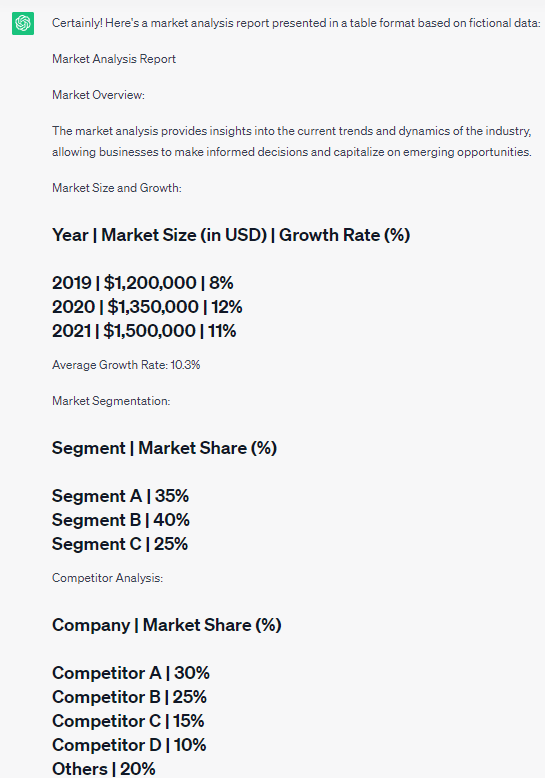Click the Segment C | 25% row

(x=120, y=543)
